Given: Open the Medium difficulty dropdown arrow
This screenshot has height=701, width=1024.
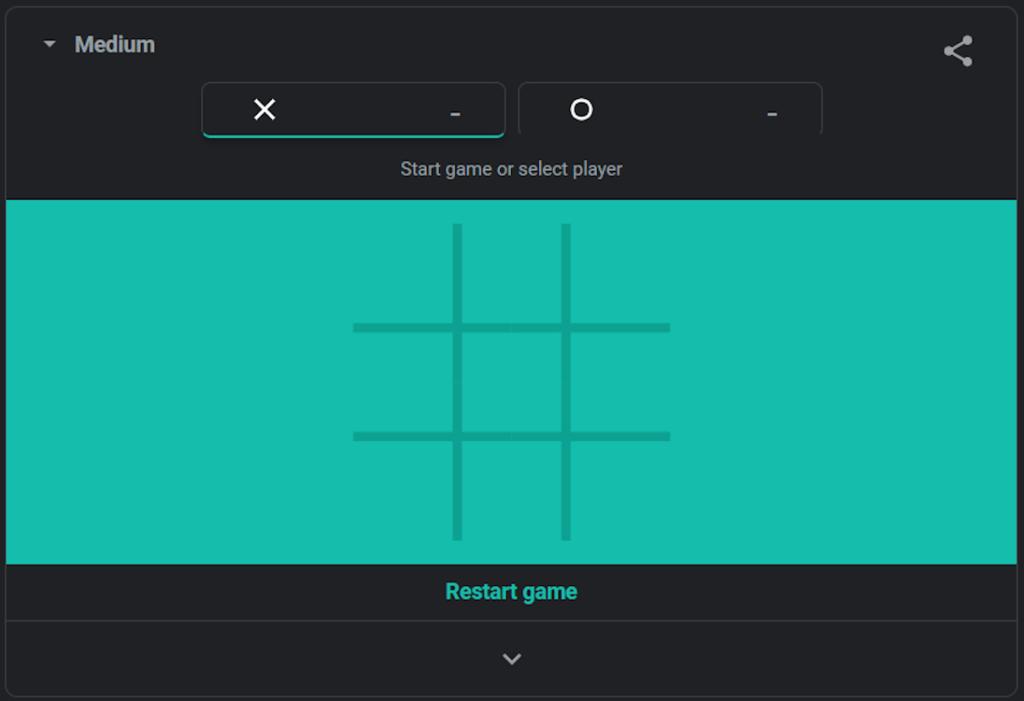Looking at the screenshot, I should pos(50,45).
